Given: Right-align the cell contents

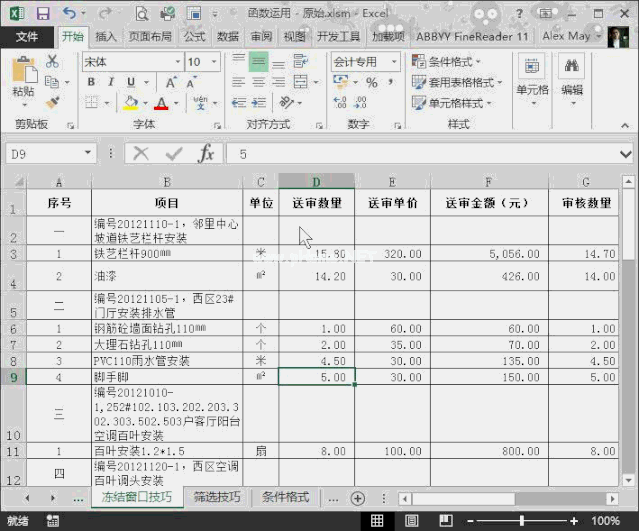Looking at the screenshot, I should (x=279, y=82).
